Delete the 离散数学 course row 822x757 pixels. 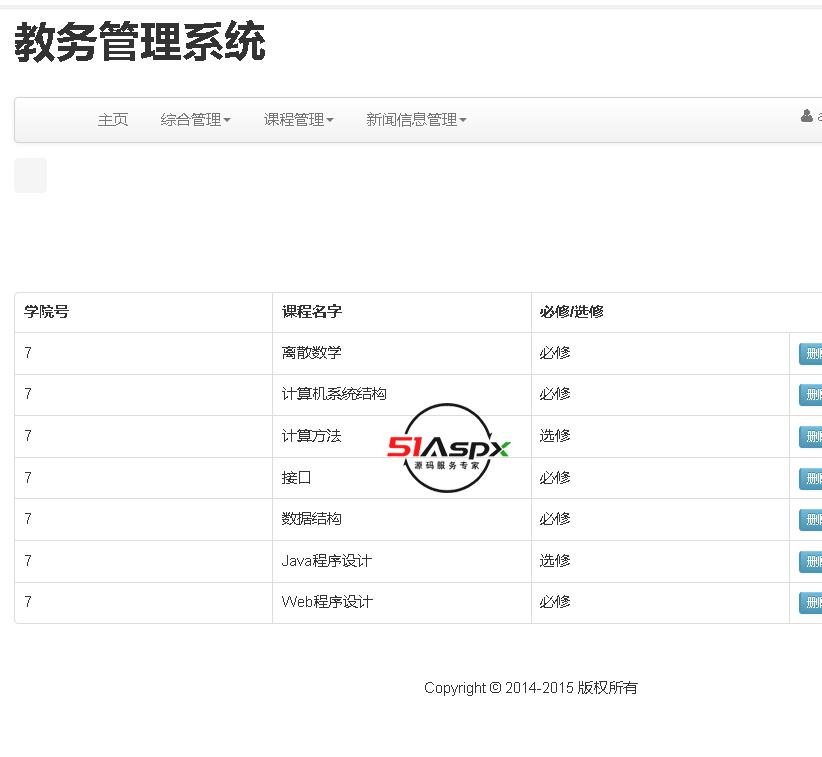point(811,354)
